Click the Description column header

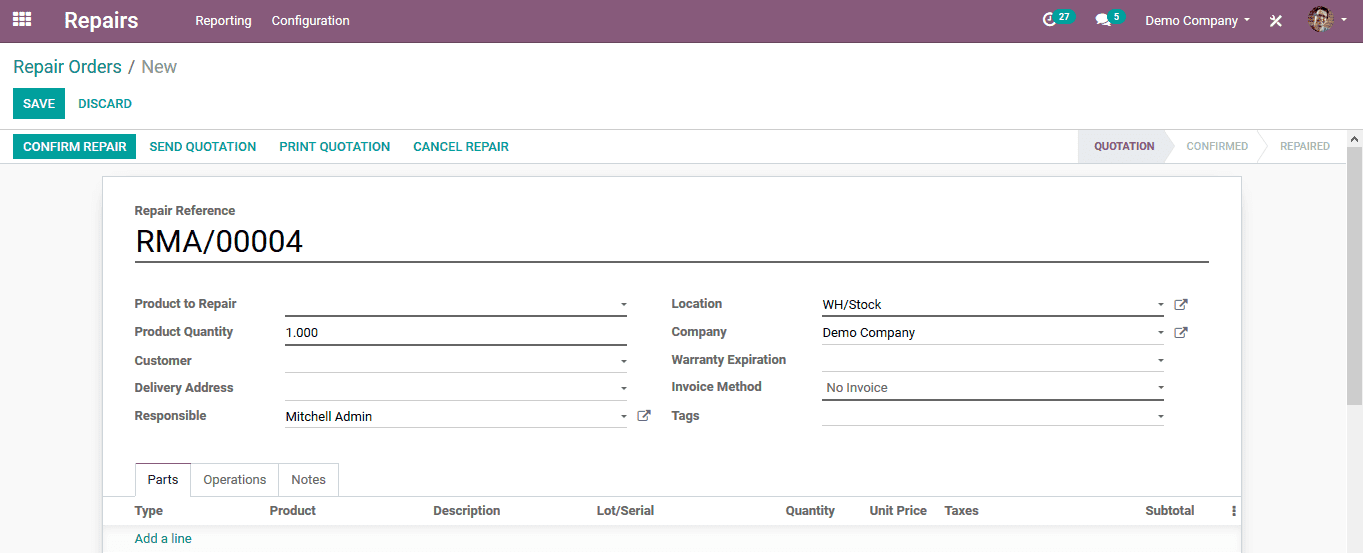coord(467,511)
